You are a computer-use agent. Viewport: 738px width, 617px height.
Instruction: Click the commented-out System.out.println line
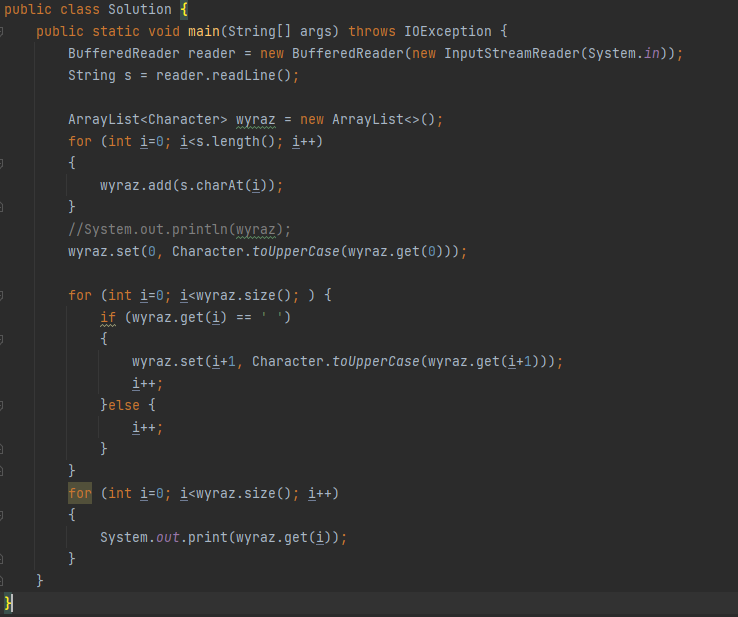tap(179, 229)
